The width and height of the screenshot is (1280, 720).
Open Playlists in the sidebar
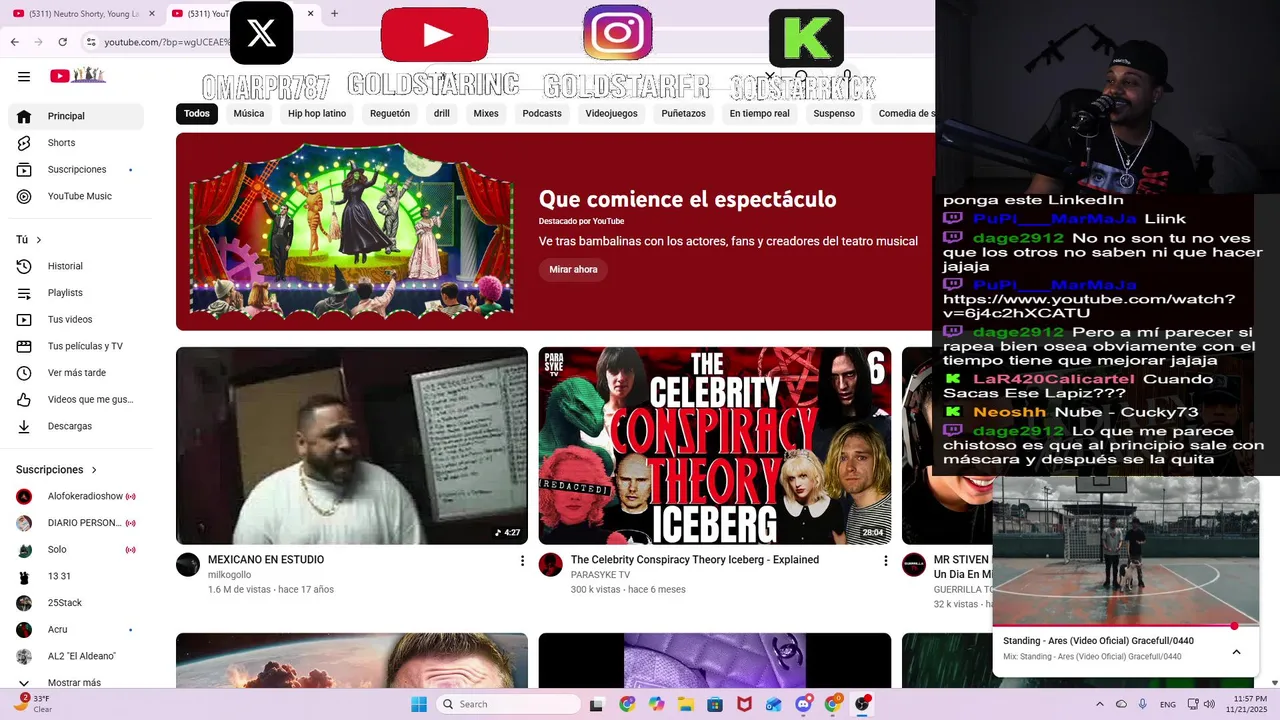76,293
